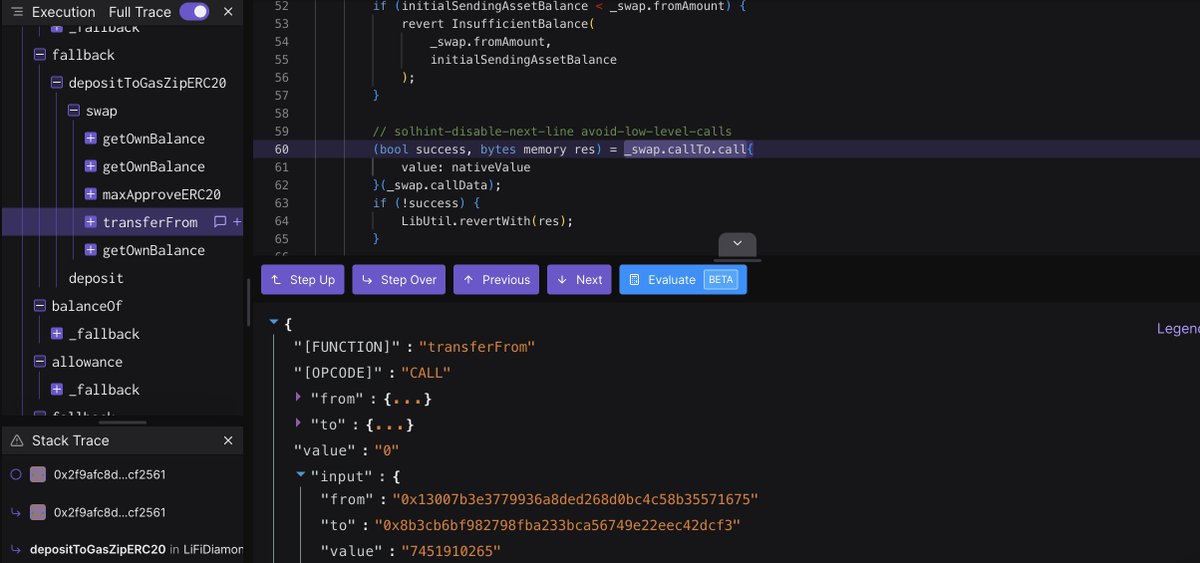Click the solhint-disable-next-line comment

point(552,131)
